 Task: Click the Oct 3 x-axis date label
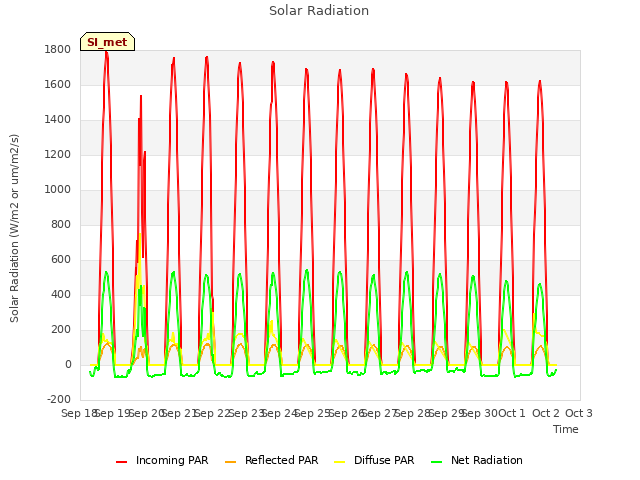click(579, 413)
